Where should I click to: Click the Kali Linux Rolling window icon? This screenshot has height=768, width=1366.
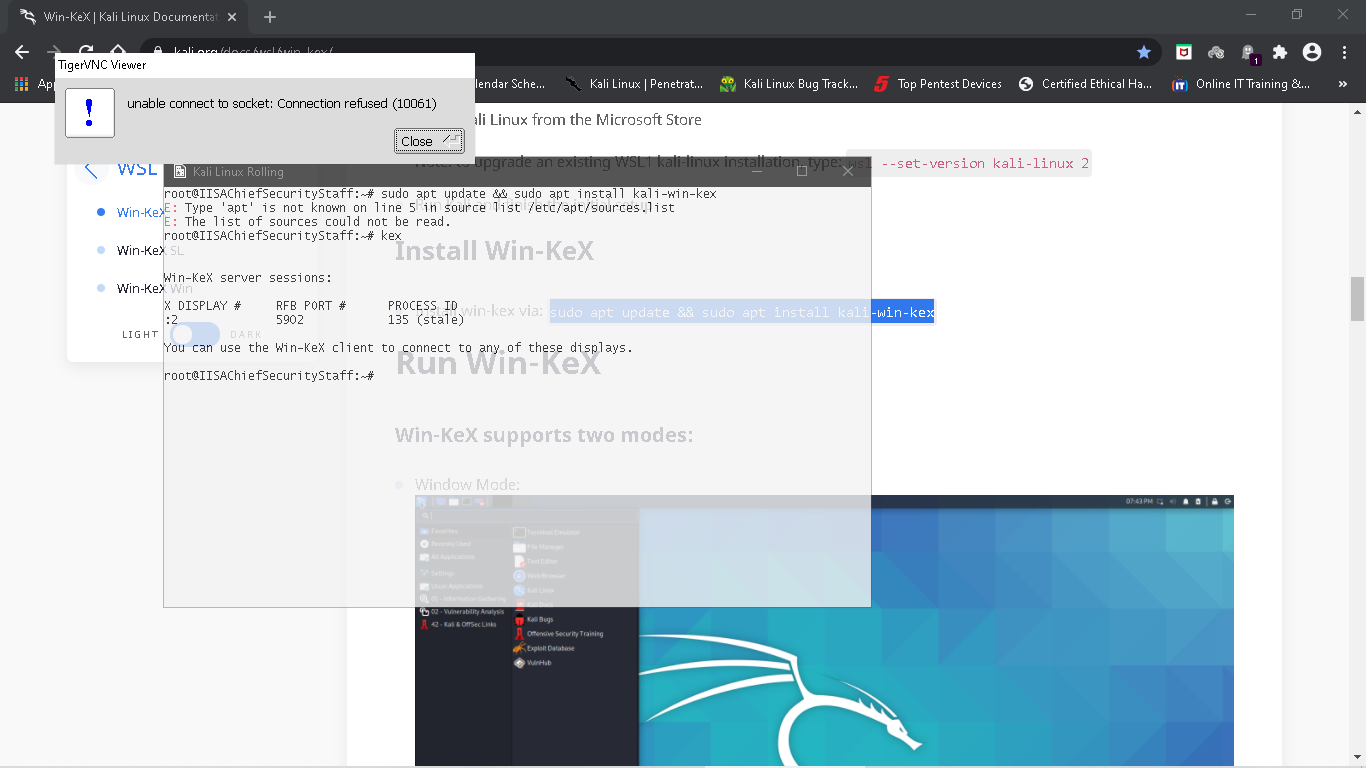179,172
